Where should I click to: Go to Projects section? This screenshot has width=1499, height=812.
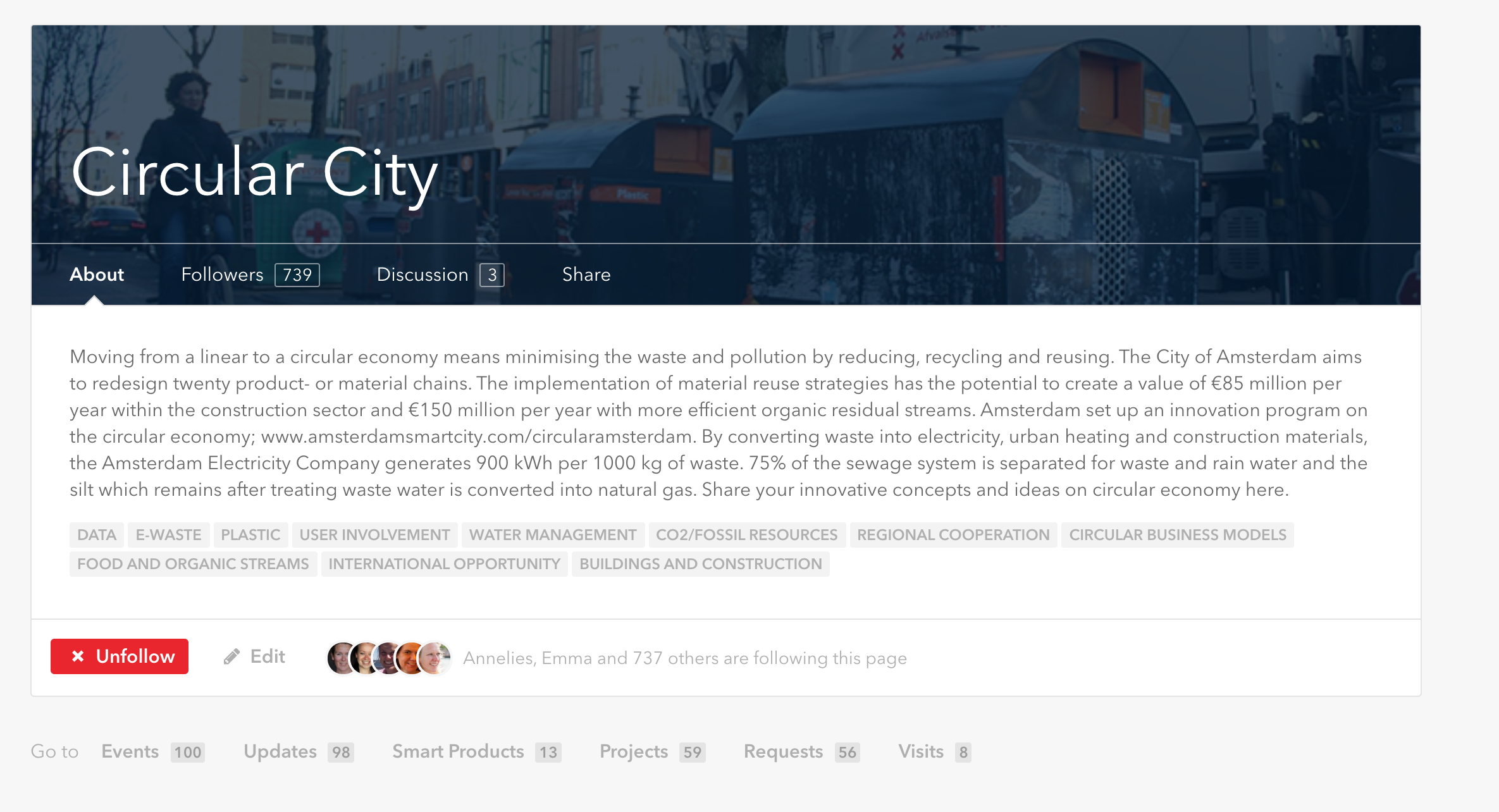tap(653, 752)
